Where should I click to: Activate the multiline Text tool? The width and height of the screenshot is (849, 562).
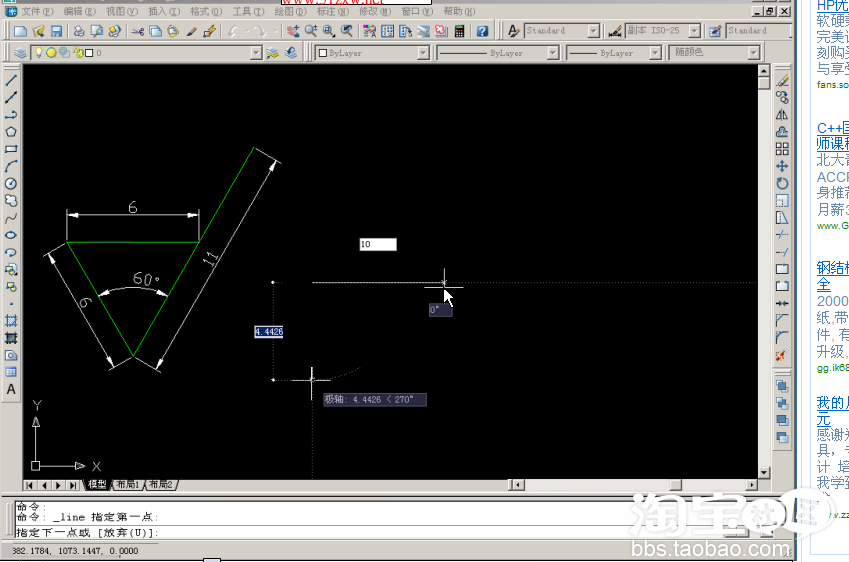coord(12,389)
